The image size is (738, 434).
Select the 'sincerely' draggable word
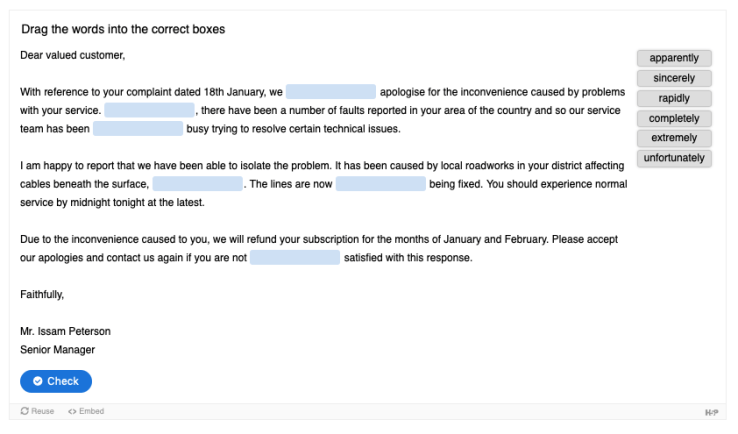point(674,78)
